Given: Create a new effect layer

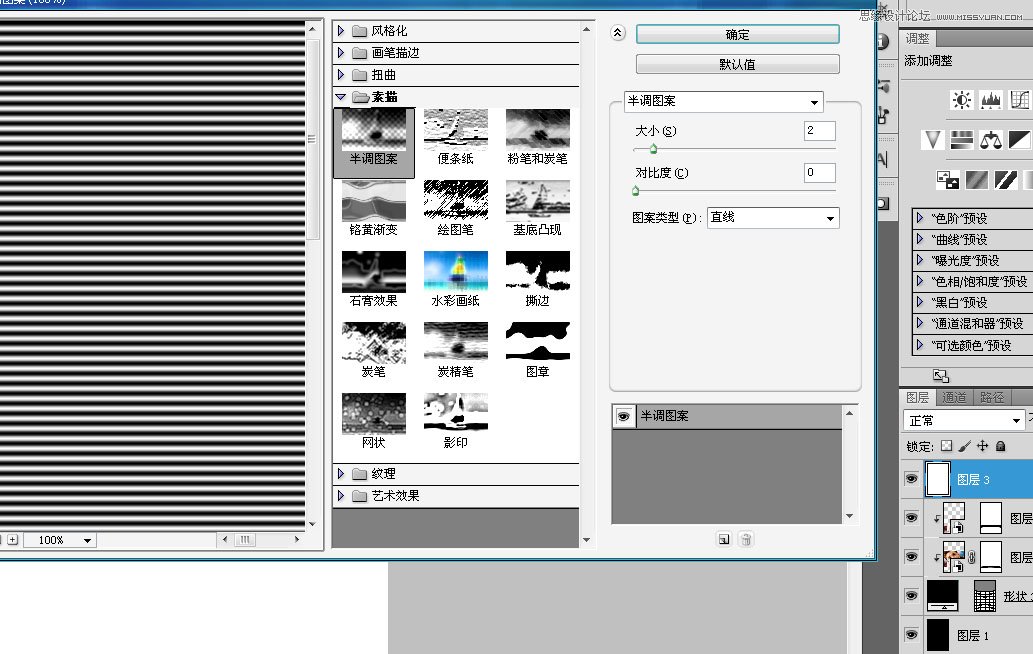Looking at the screenshot, I should click(724, 539).
